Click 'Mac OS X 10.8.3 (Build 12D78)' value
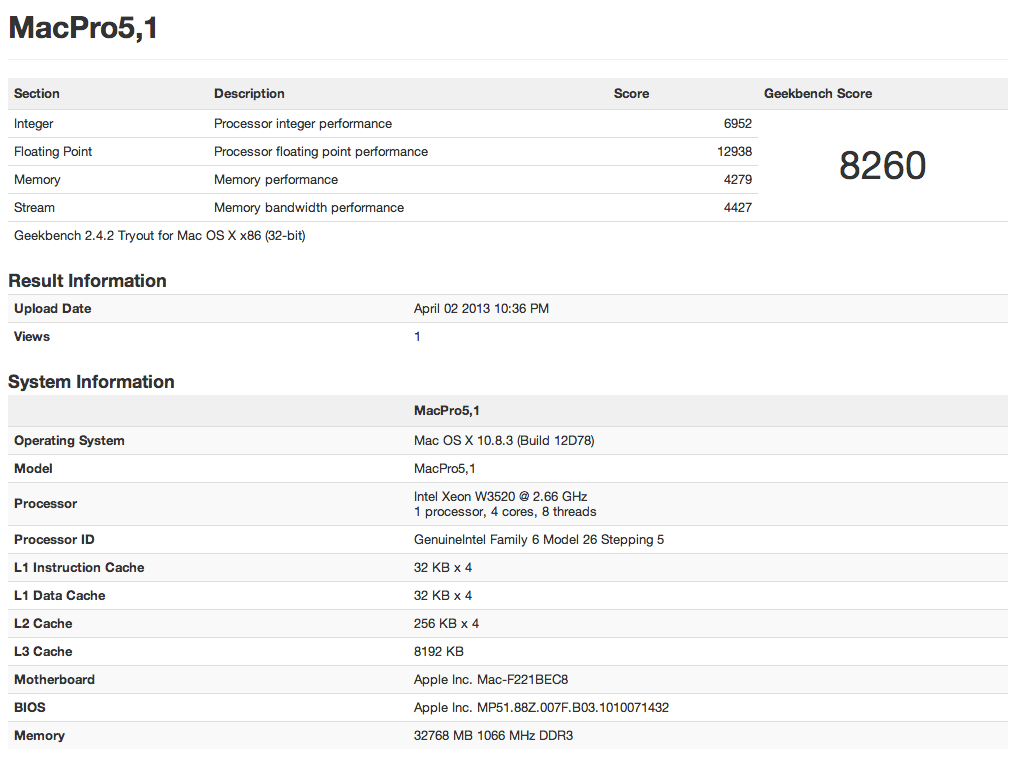1028x765 pixels. pyautogui.click(x=504, y=441)
